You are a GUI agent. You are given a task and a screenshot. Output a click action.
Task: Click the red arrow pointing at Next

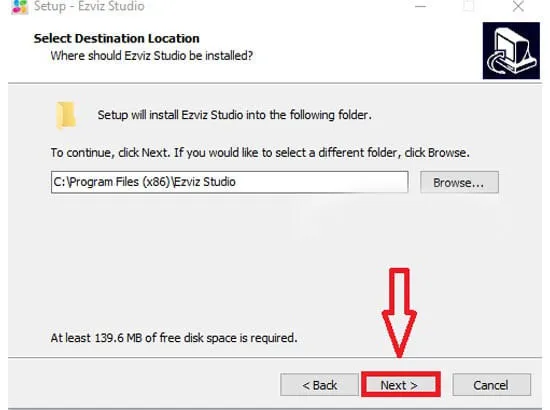coord(399,312)
